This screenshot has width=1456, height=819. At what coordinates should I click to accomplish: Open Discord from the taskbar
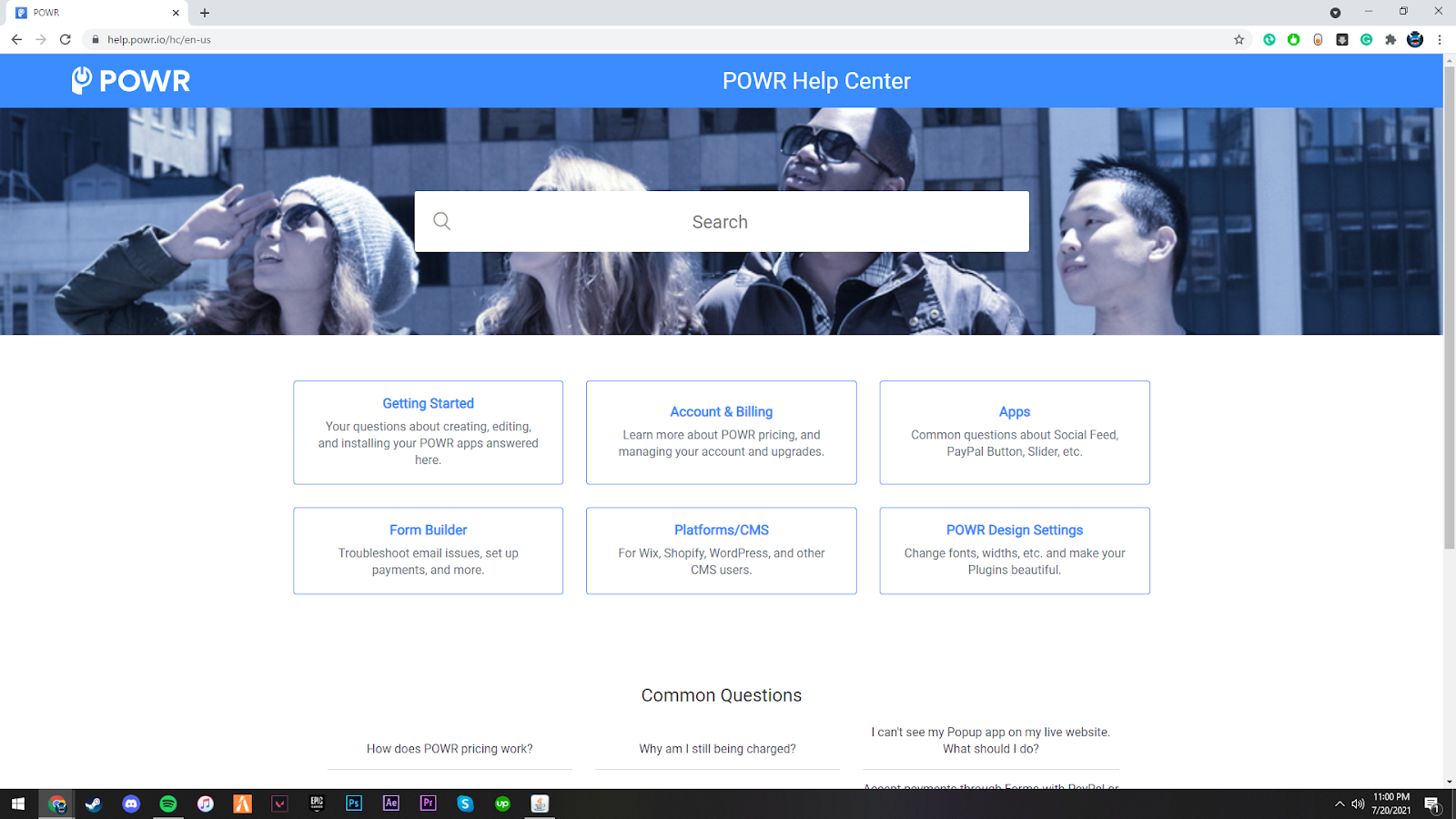pos(131,804)
